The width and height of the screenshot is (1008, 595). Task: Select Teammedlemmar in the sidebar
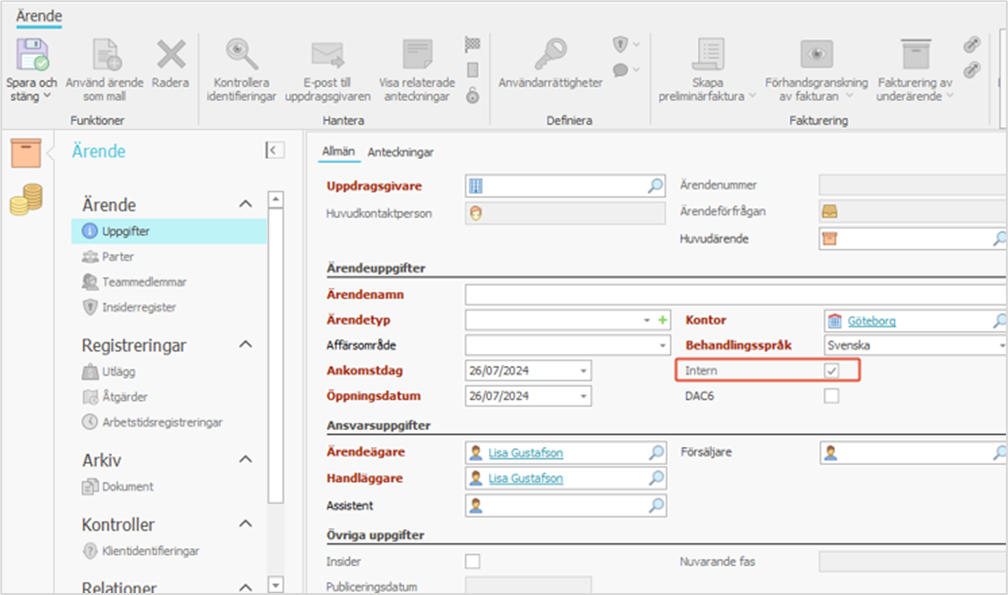point(144,282)
